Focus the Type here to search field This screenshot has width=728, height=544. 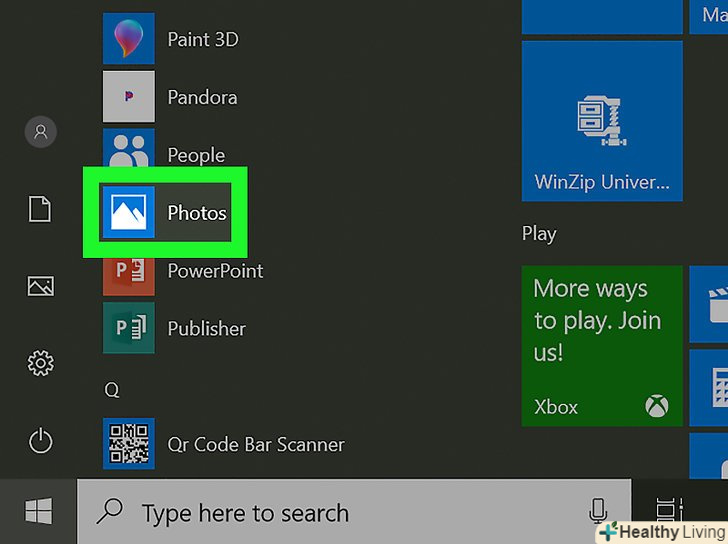[354, 512]
